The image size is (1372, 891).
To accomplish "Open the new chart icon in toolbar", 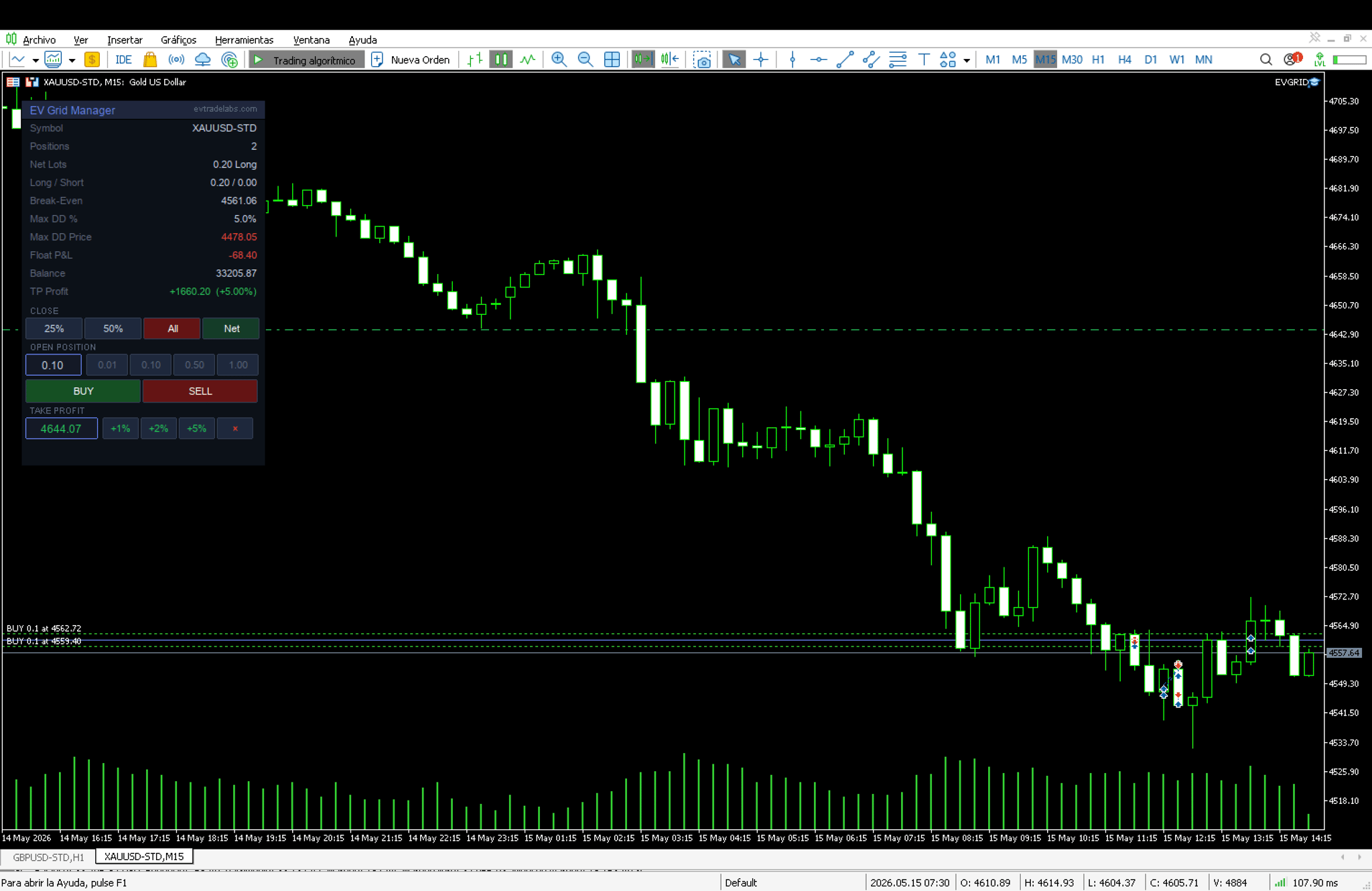I will point(17,60).
